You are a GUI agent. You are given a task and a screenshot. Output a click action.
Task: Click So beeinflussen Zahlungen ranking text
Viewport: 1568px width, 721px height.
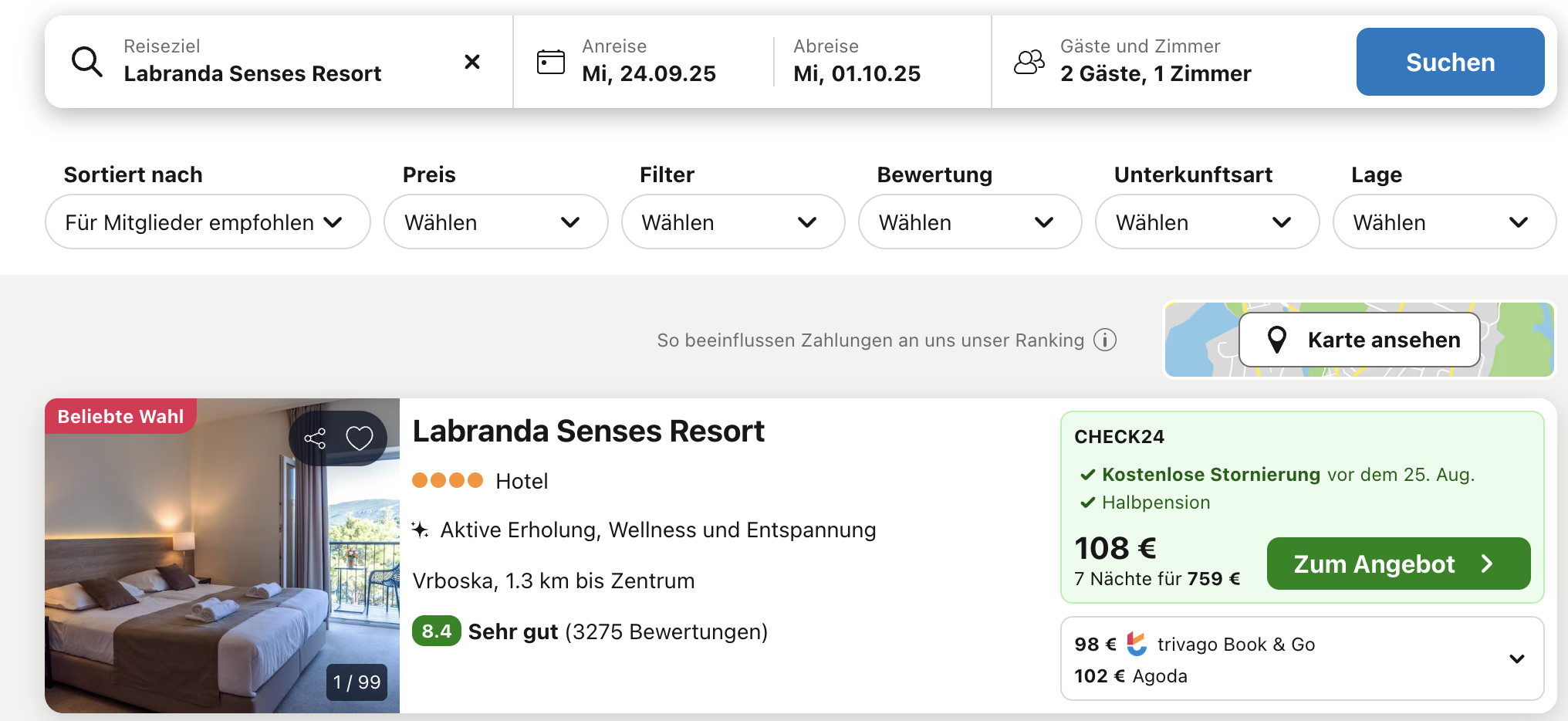pos(870,340)
